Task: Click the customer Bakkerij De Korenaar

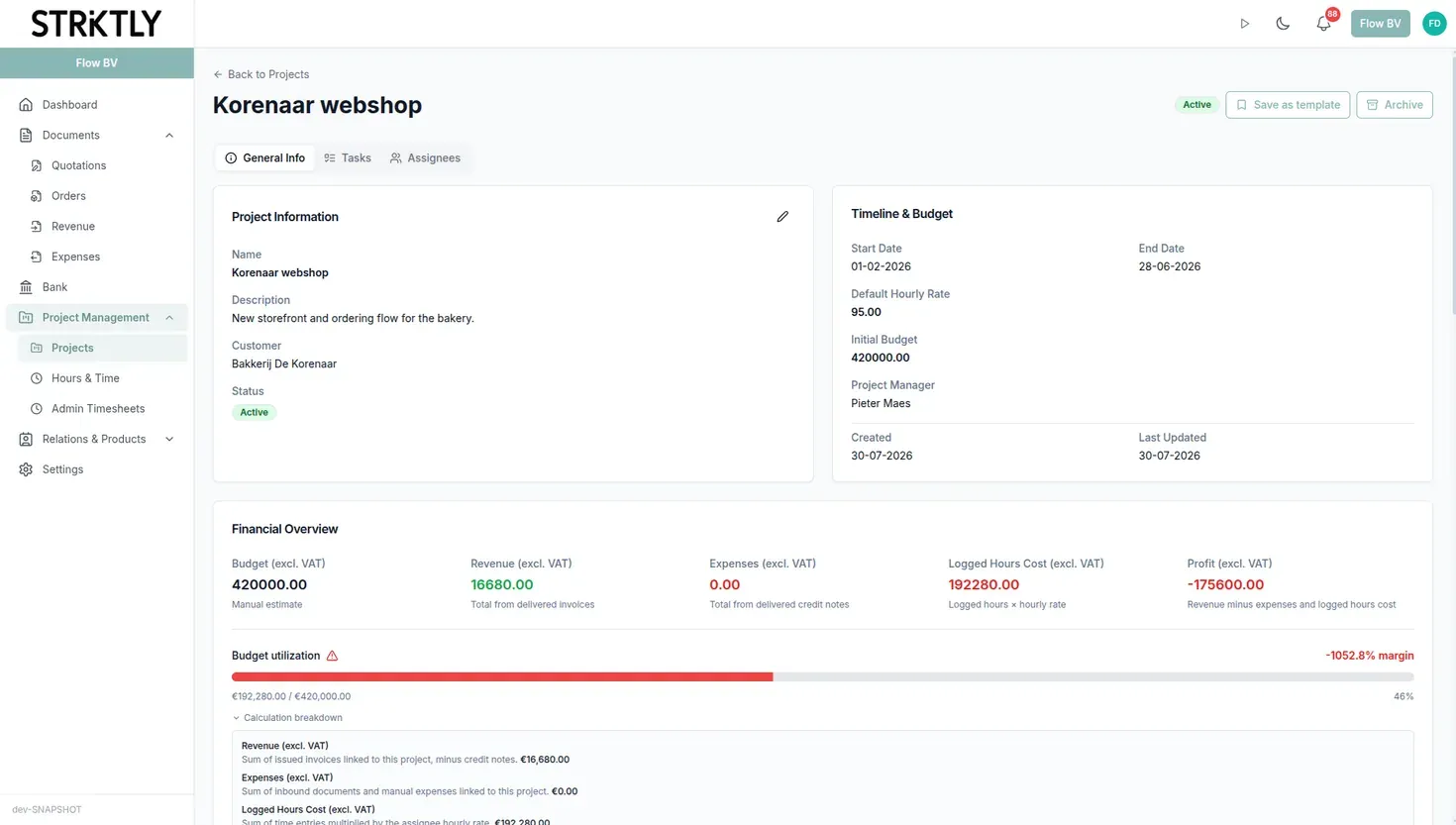Action: (284, 364)
